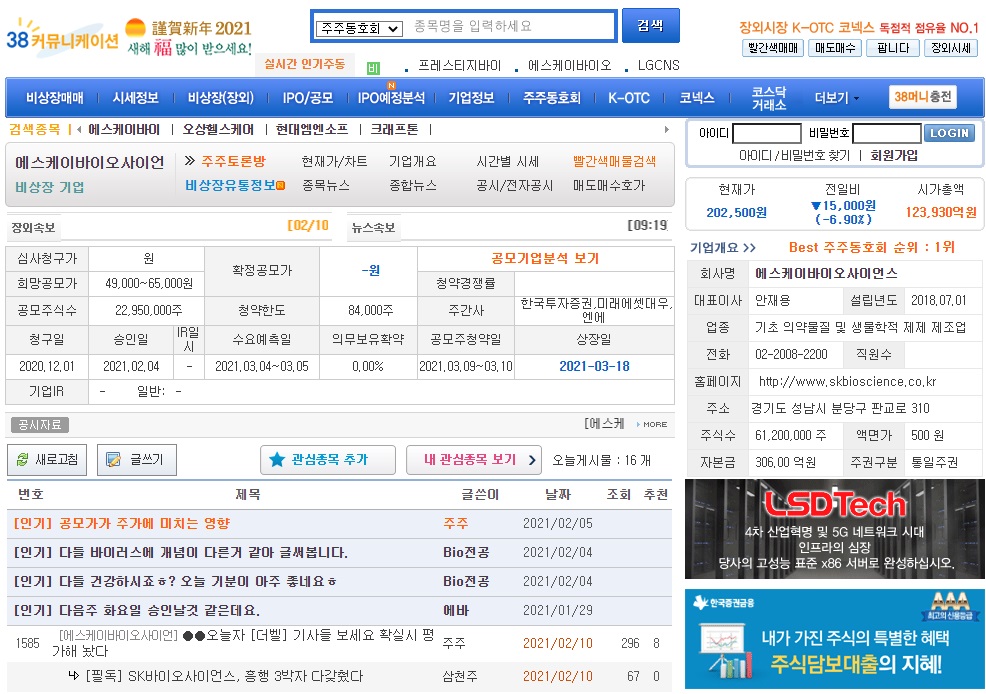Open 코넥스 navigation item

pos(697,97)
